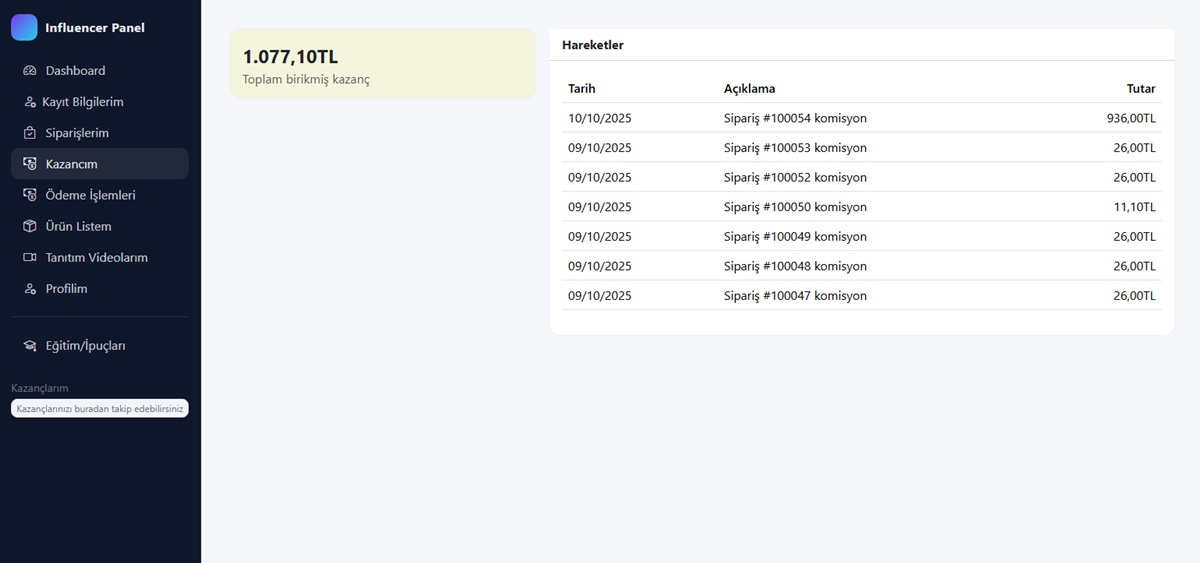Go to the Profilim page

click(x=66, y=289)
